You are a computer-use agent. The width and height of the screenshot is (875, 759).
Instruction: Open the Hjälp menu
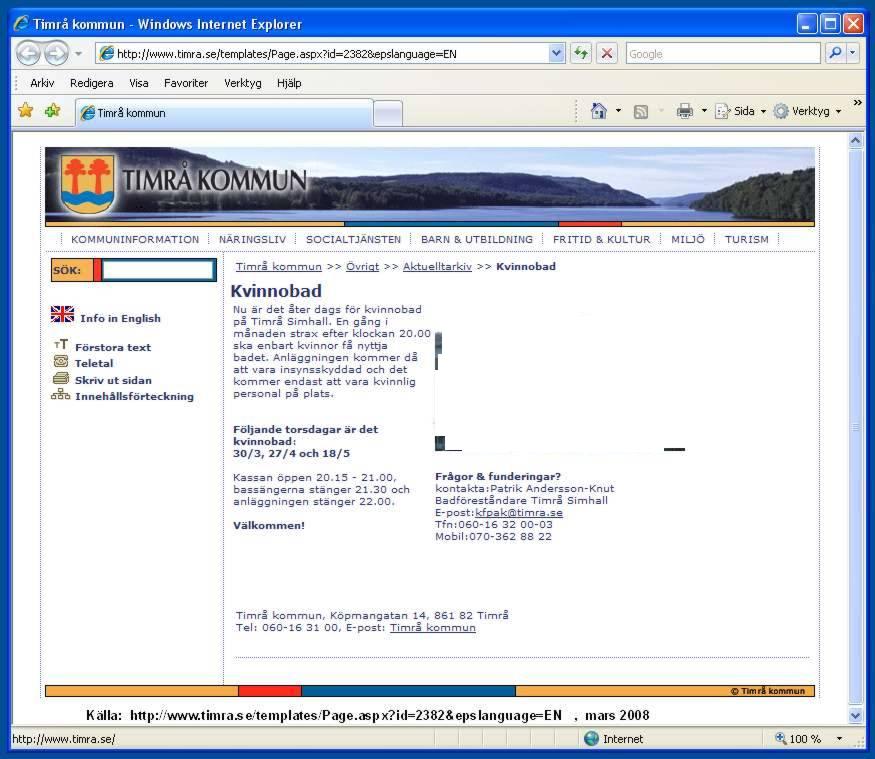(x=289, y=83)
